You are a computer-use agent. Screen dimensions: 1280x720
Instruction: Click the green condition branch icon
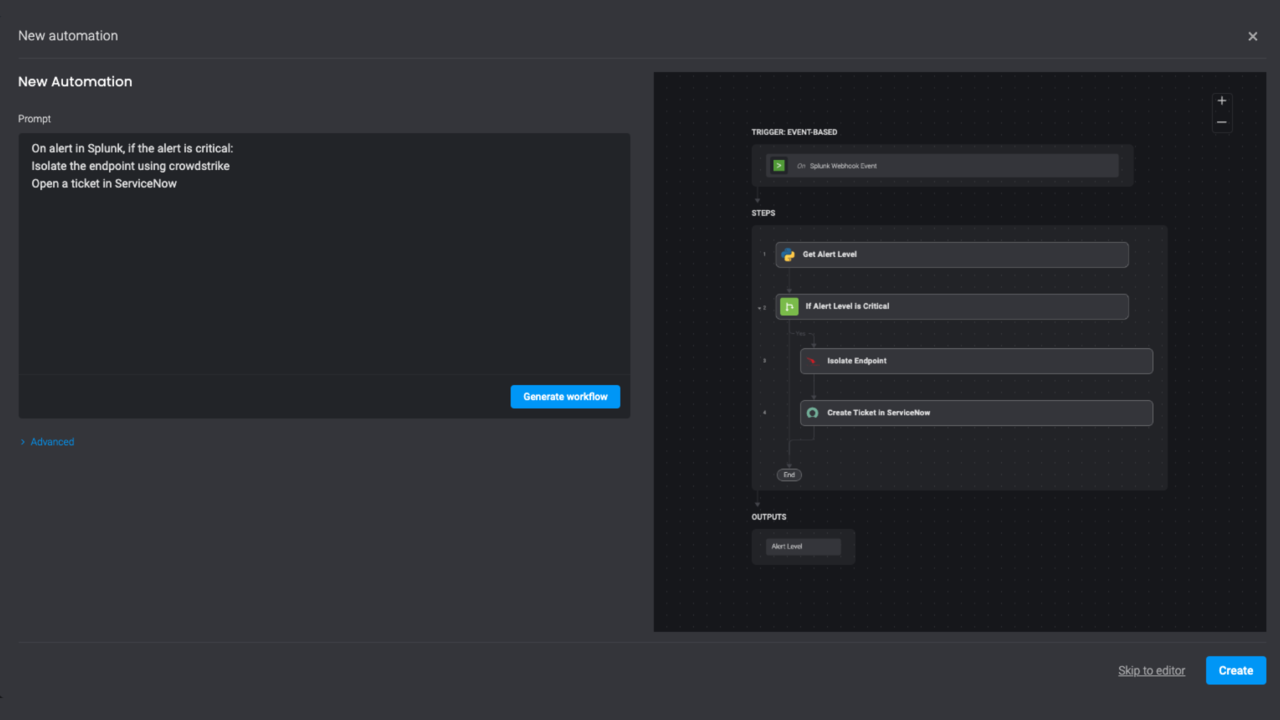[x=789, y=307]
